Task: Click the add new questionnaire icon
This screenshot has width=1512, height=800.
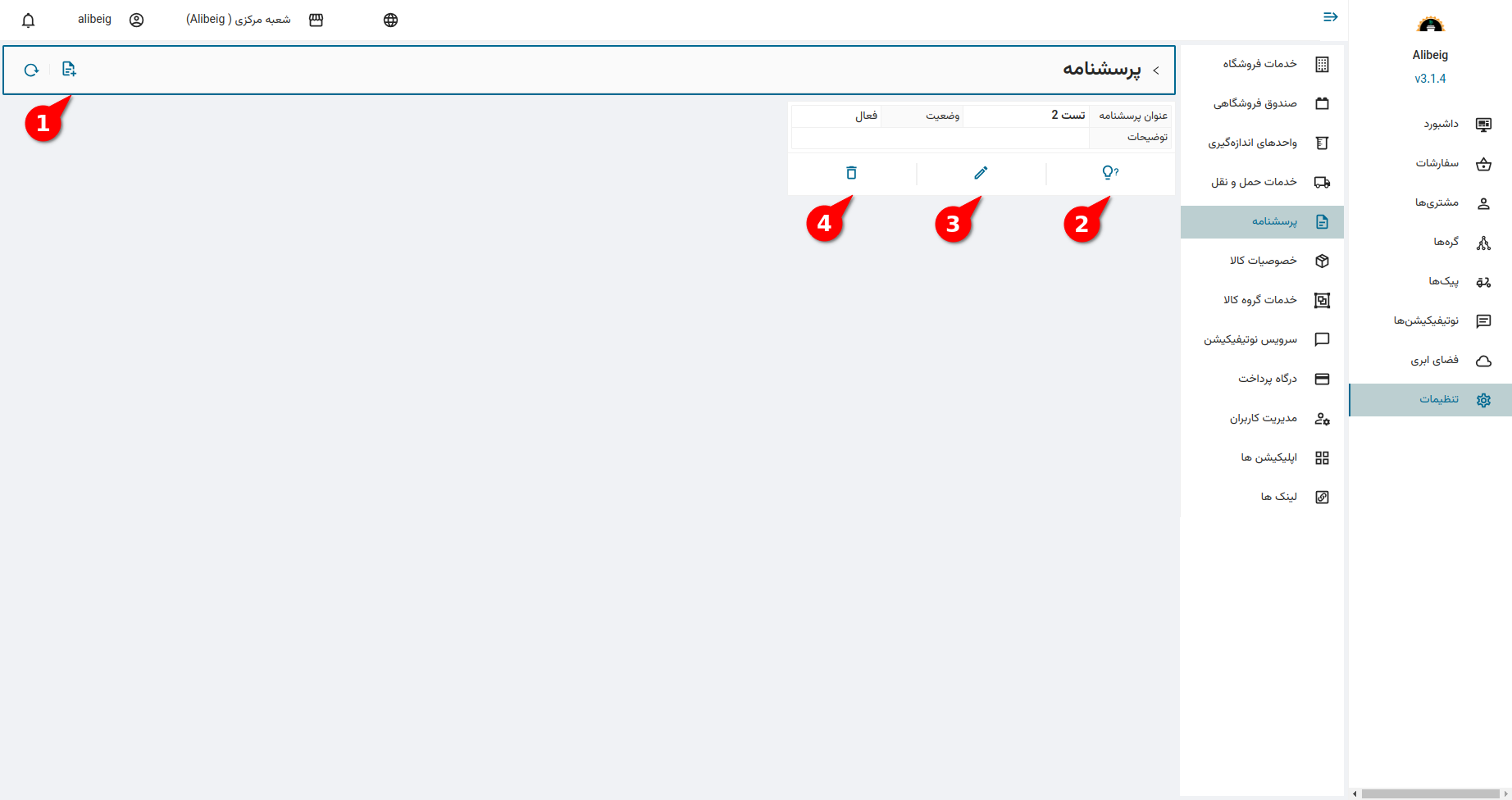Action: [69, 70]
